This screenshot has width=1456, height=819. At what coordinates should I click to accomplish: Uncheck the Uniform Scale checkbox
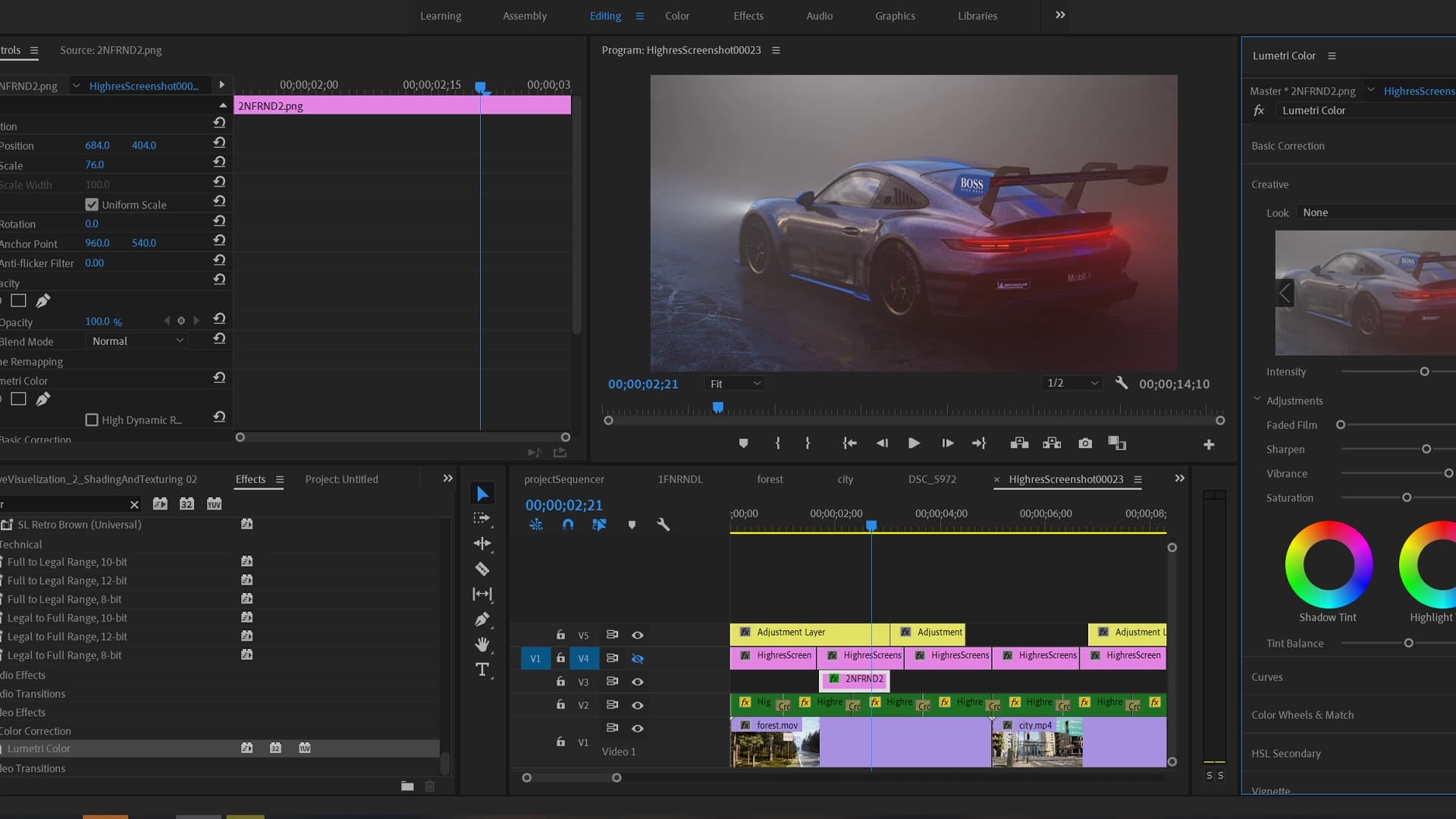(x=92, y=204)
